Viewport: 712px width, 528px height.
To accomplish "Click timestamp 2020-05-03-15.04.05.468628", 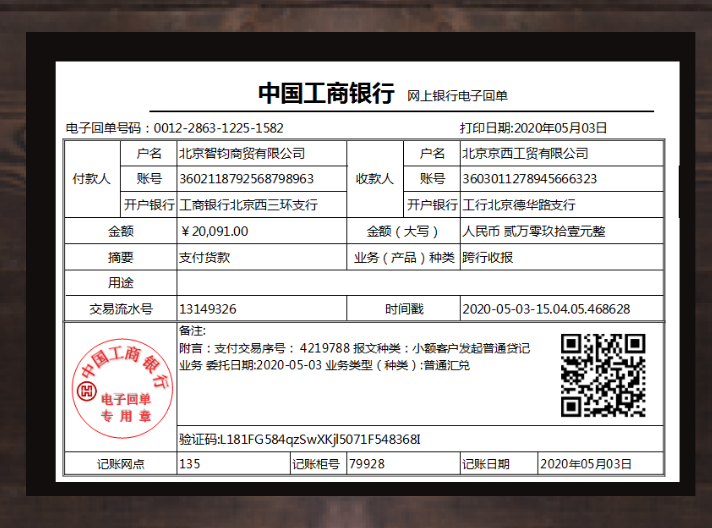I will click(x=546, y=309).
